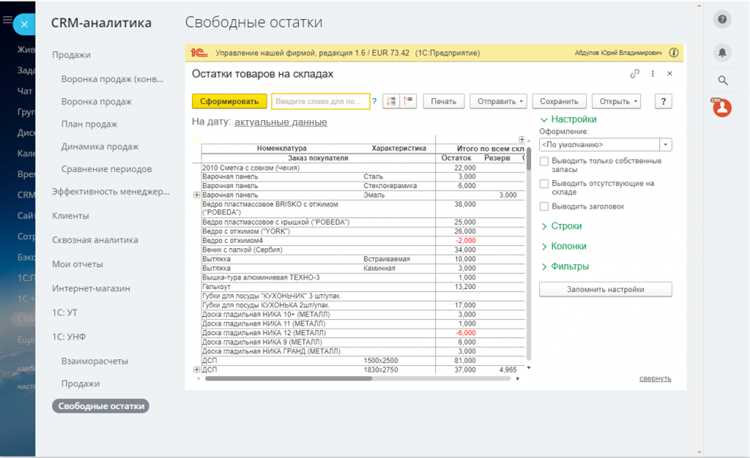Open Взаиморасчеты menu item
Screen dimensions: 750x458
[x=94, y=361]
